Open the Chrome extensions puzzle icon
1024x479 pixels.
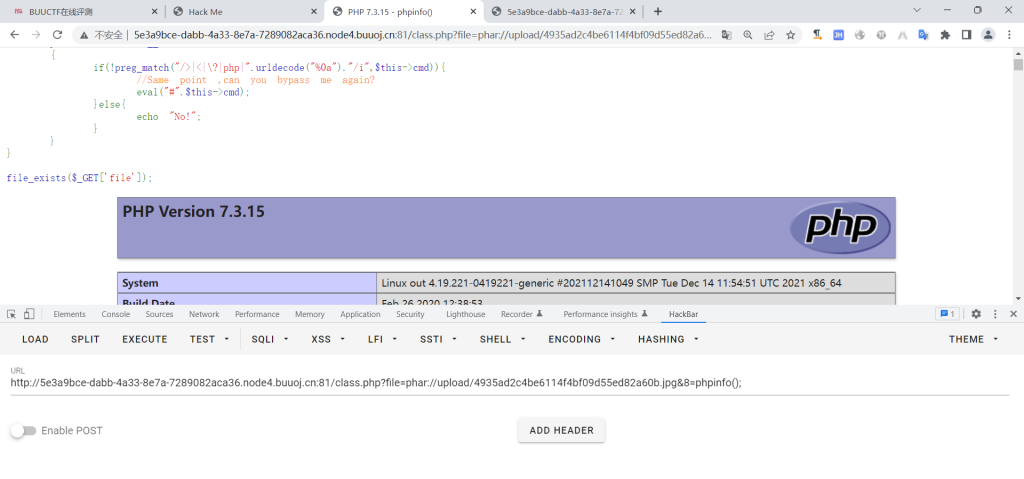[944, 34]
